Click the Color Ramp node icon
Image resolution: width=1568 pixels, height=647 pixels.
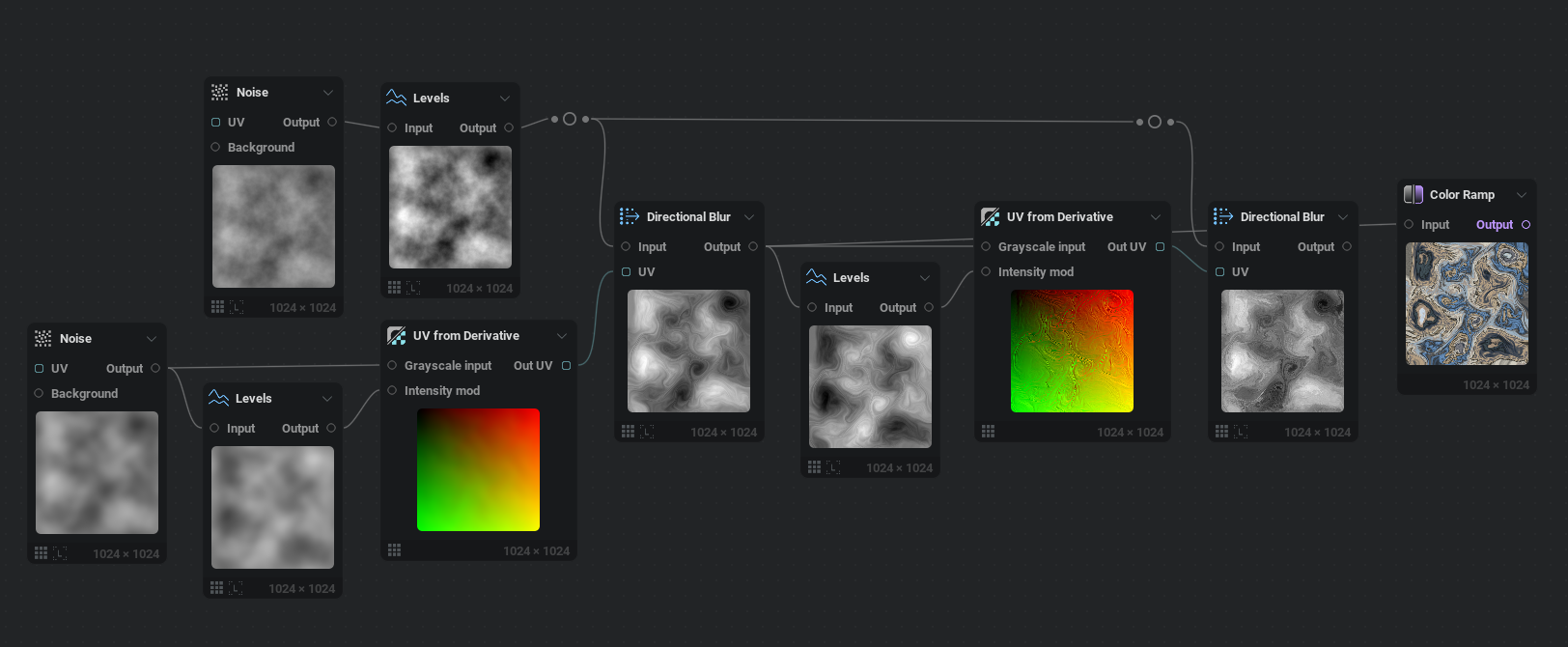click(1413, 194)
